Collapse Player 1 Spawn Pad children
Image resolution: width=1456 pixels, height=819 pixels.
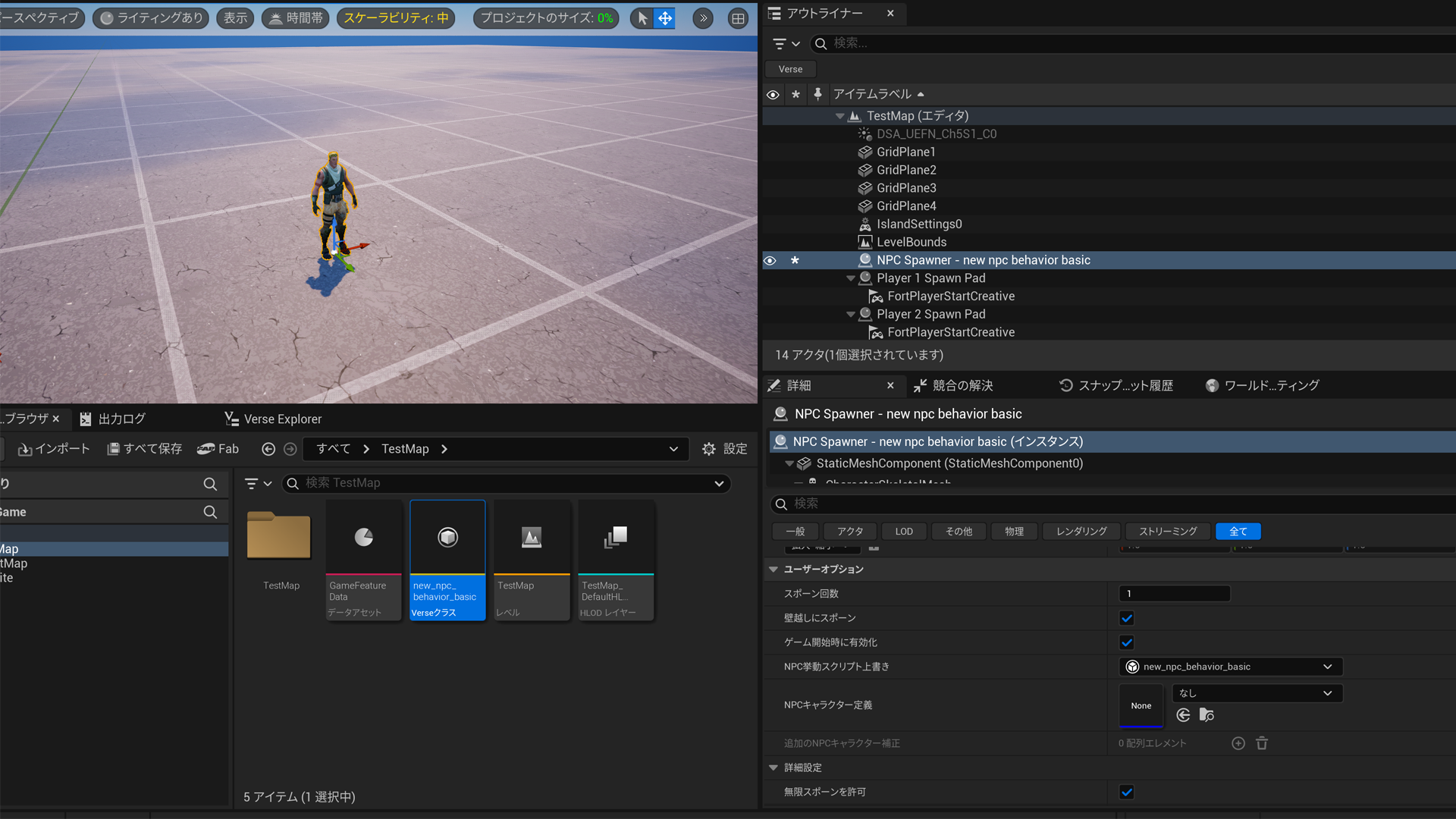coord(851,278)
